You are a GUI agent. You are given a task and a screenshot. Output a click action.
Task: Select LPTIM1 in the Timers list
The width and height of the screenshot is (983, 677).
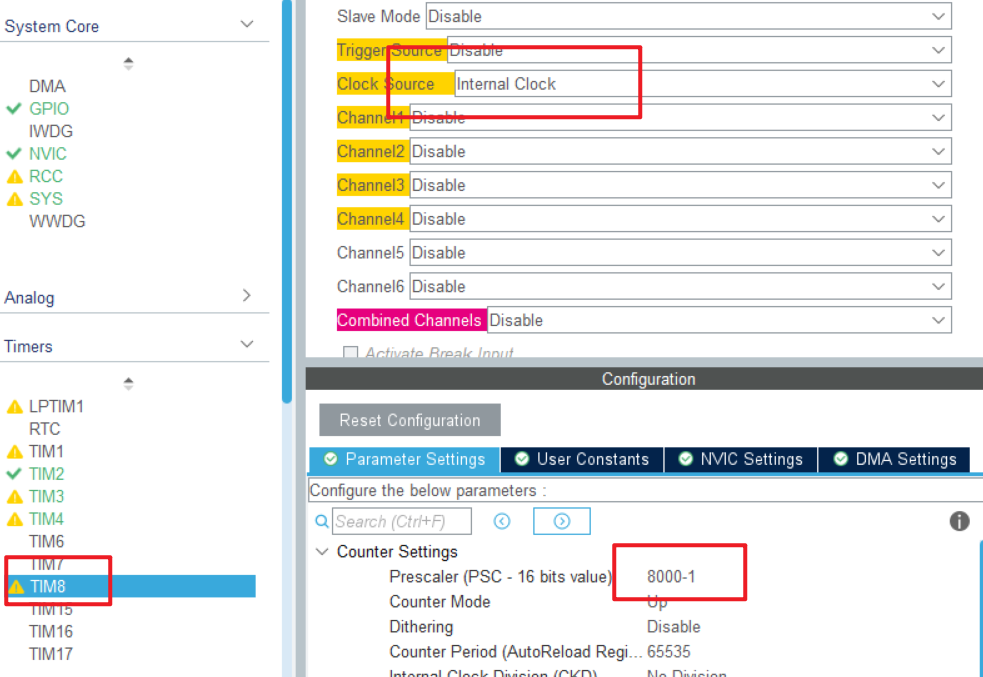[x=56, y=406]
